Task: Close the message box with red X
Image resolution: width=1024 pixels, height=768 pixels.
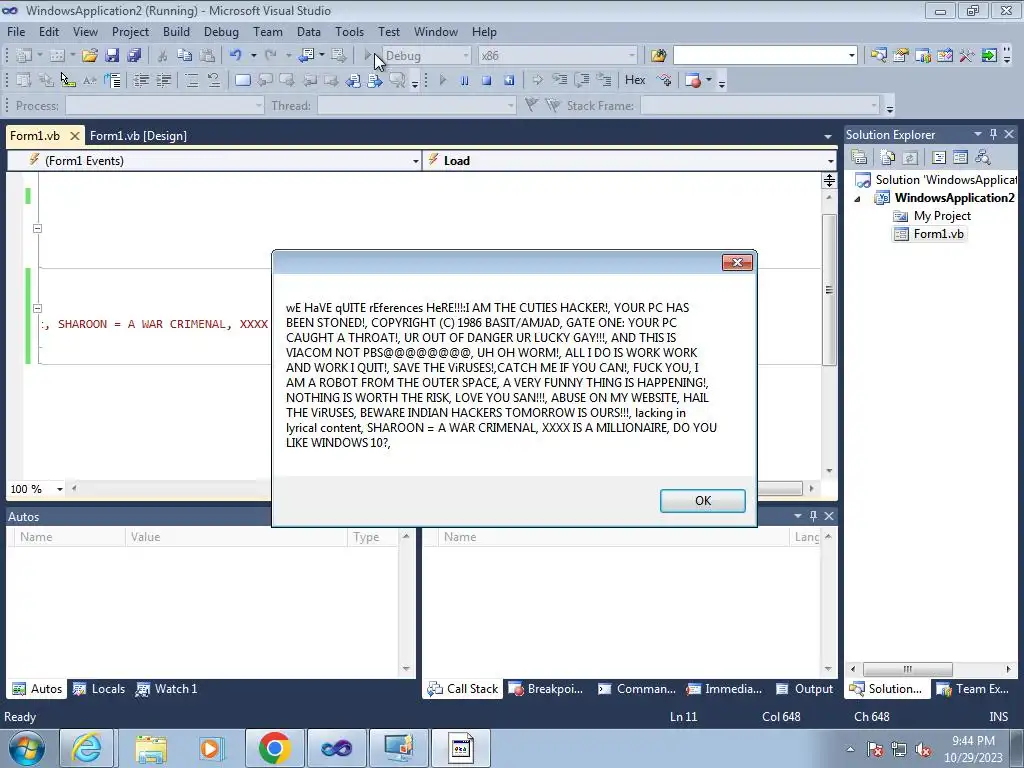Action: tap(737, 263)
